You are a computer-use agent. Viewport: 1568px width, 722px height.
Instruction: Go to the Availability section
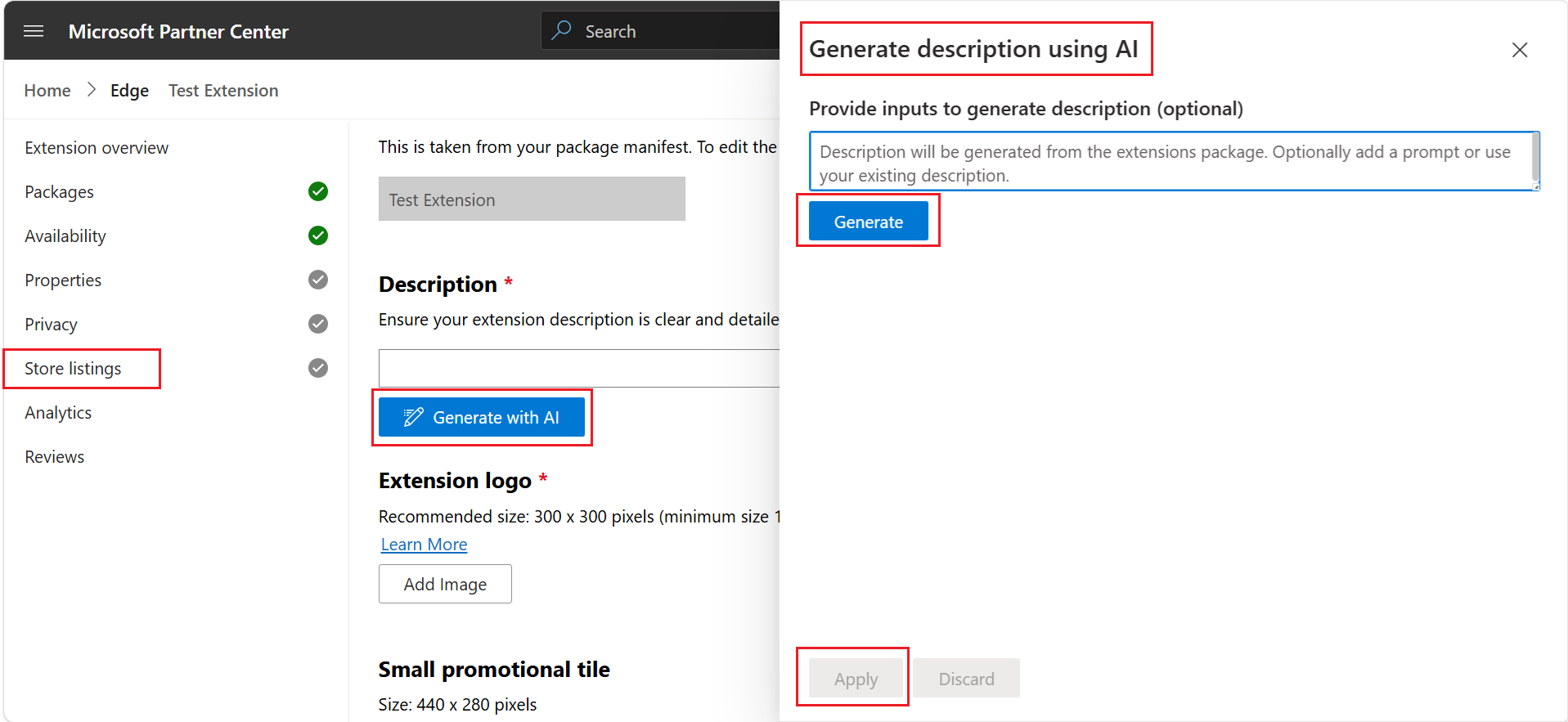(65, 236)
